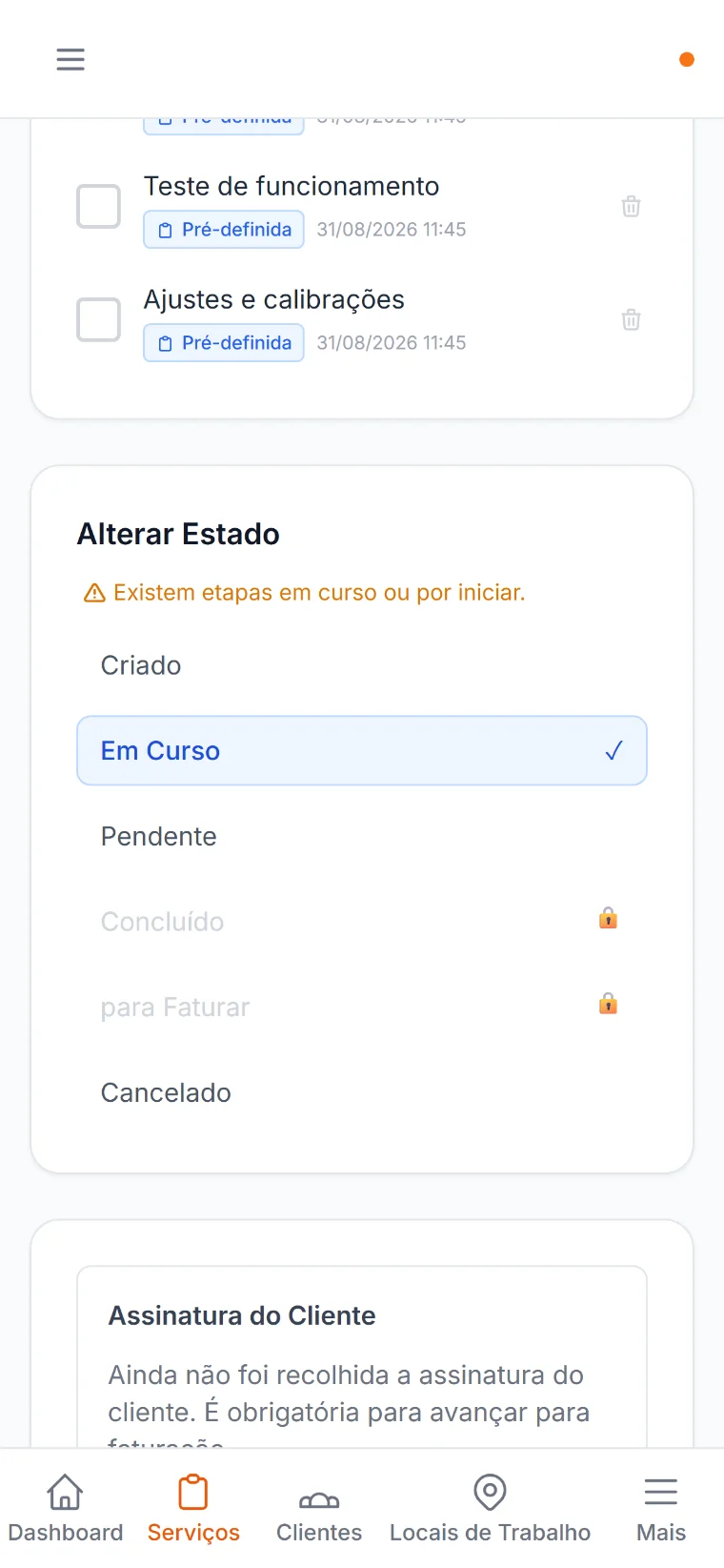Check the Ajustes e calibrações checkbox
Screen dimensions: 724x1568
(98, 319)
